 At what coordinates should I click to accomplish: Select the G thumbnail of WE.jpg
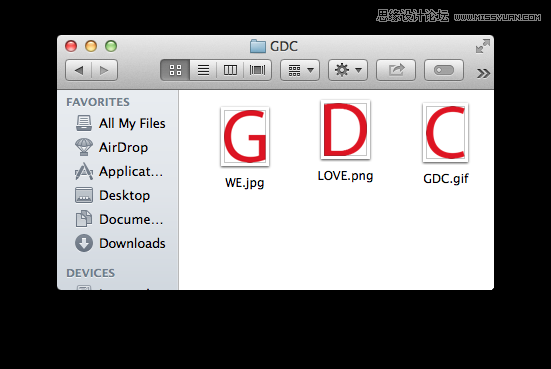(245, 136)
